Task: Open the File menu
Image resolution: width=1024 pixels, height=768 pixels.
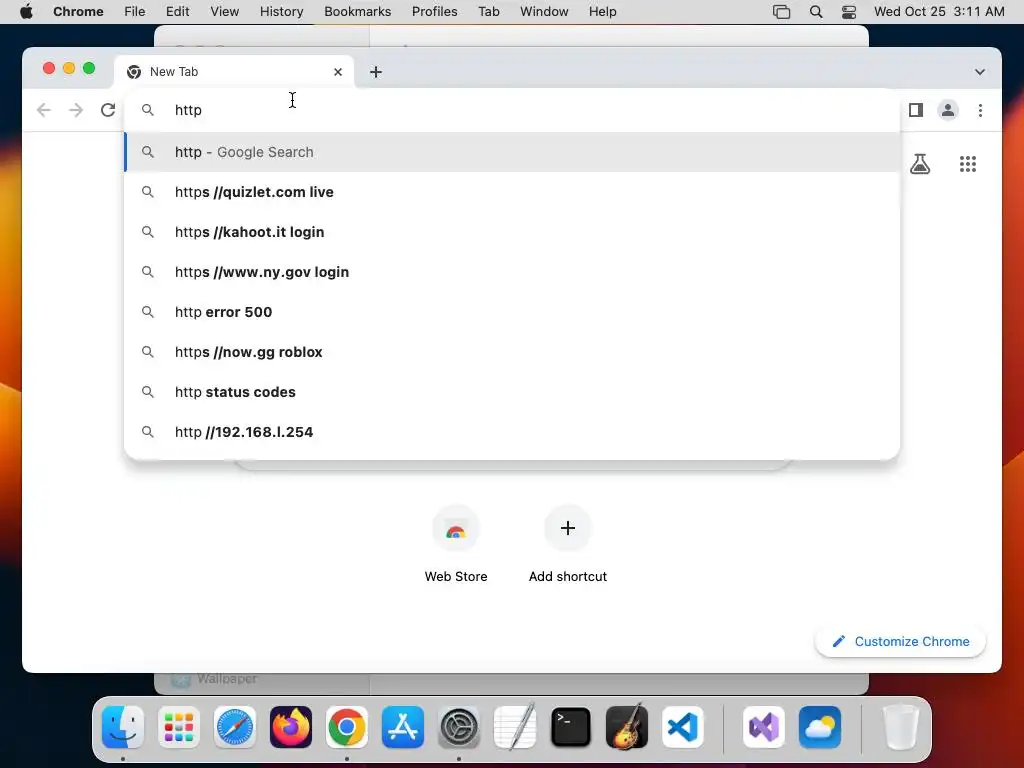Action: [135, 12]
